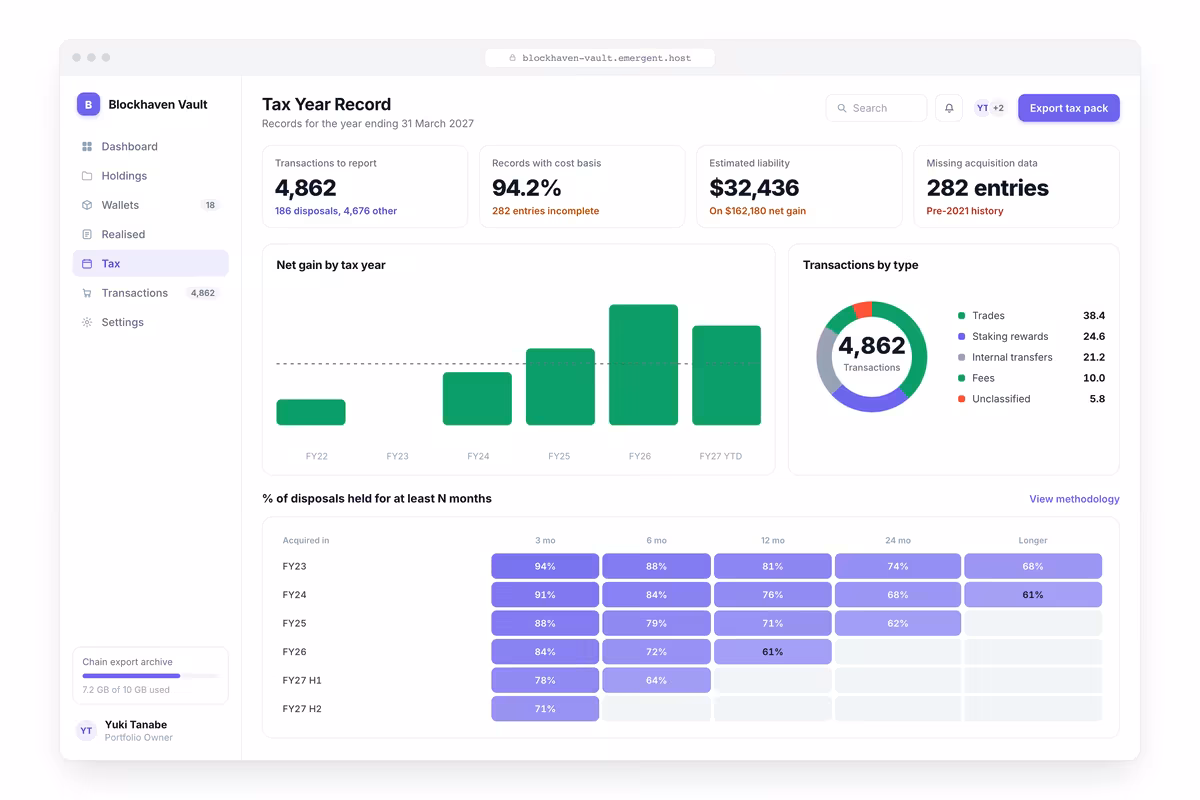1200x800 pixels.
Task: Click the Chain export archive progress bar
Action: coord(151,676)
